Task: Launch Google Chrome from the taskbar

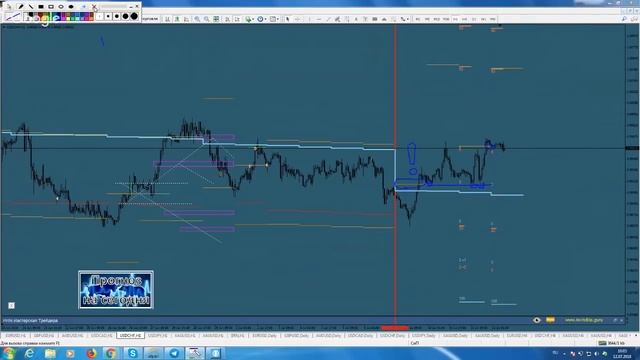Action: [x=111, y=353]
